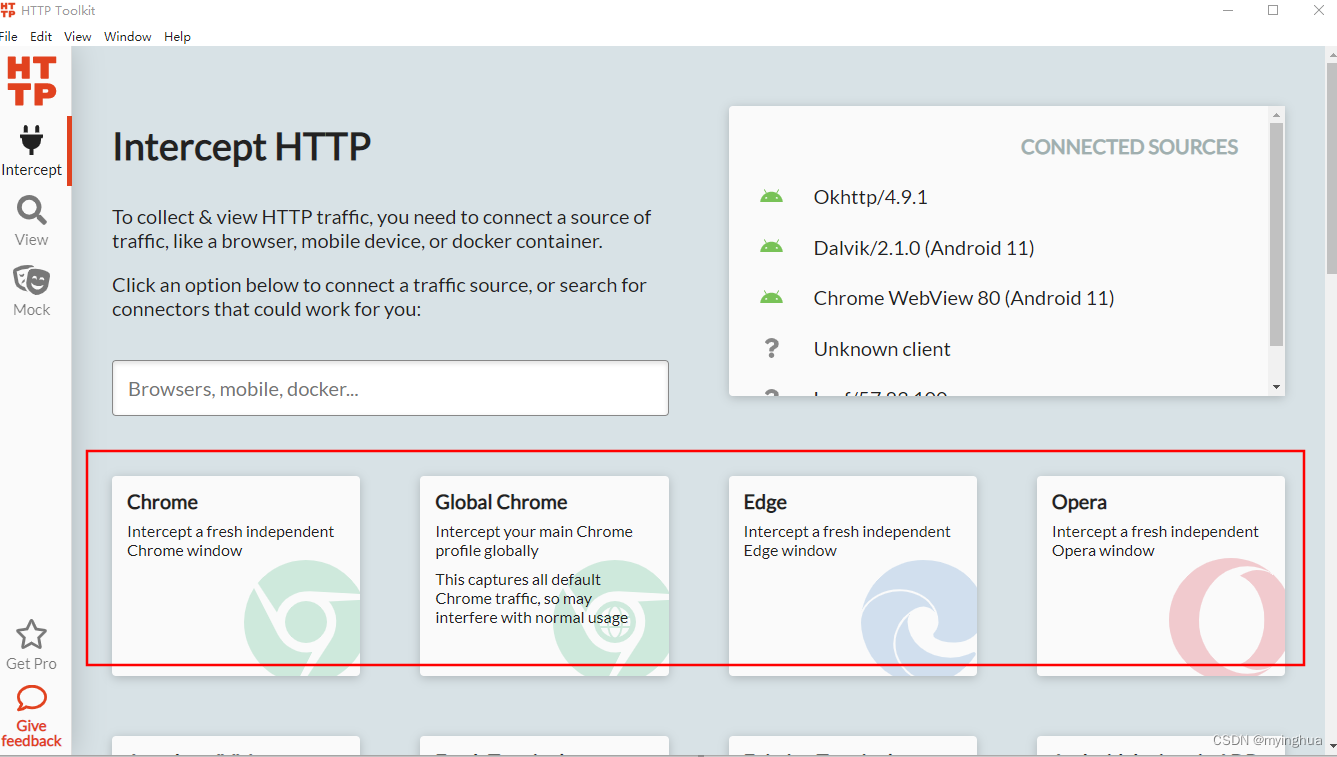Click scrollbar down arrow in Connected Sources

click(x=1276, y=387)
